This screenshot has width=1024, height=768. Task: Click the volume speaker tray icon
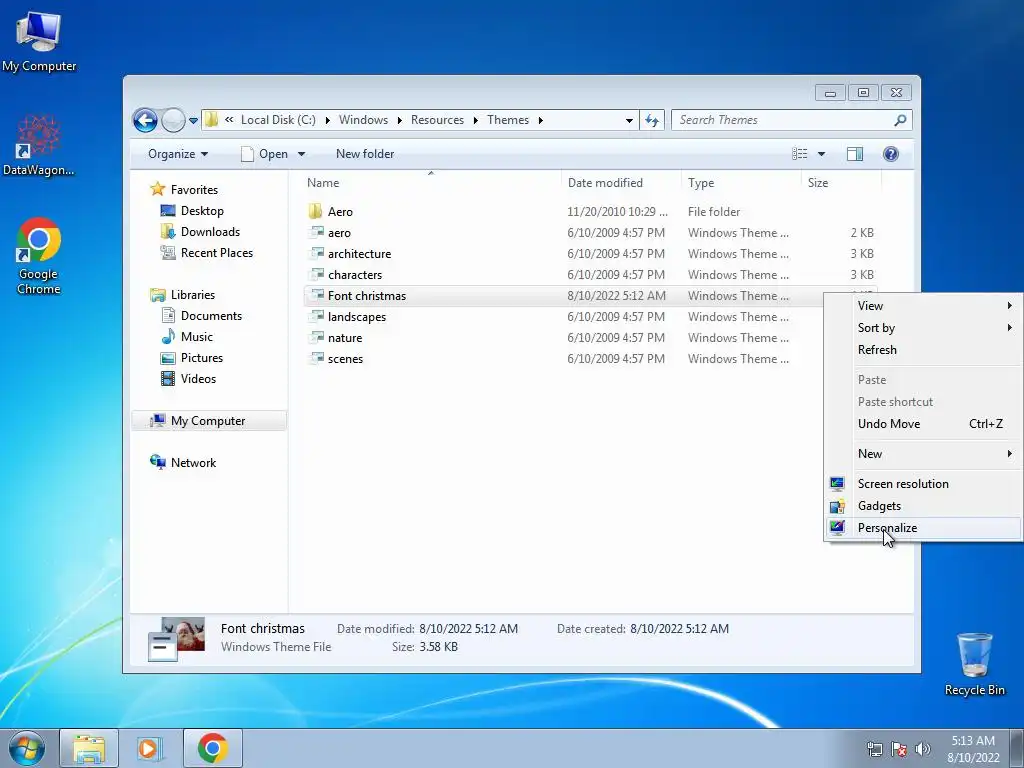[923, 749]
